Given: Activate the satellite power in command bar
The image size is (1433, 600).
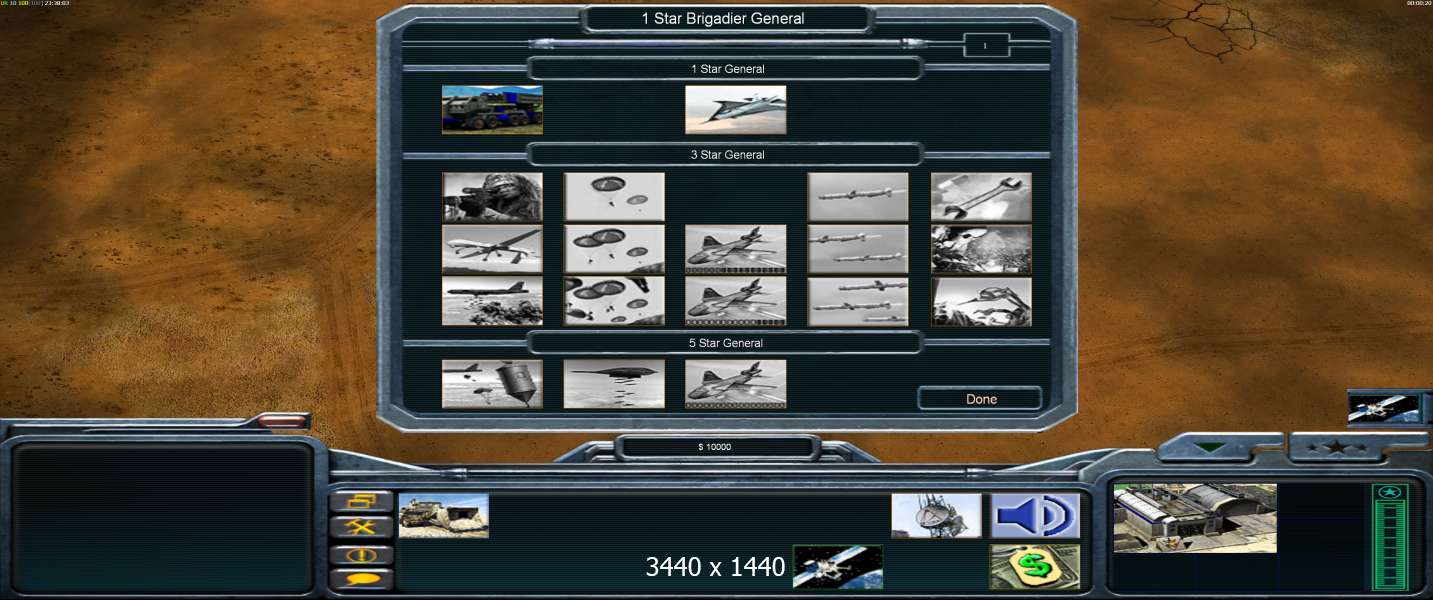Looking at the screenshot, I should (x=837, y=567).
